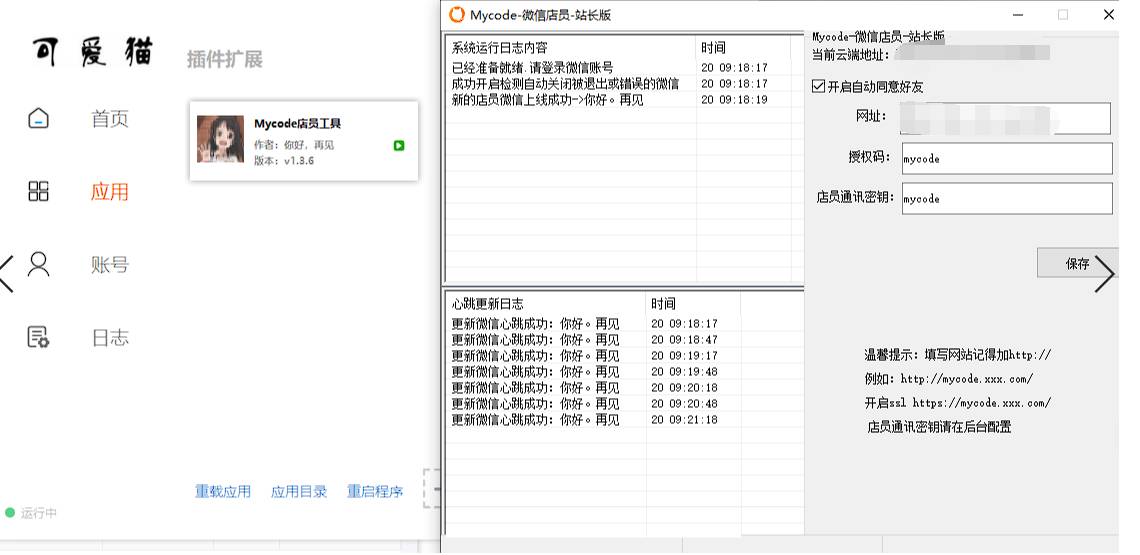Click the account person icon
The width and height of the screenshot is (1140, 555).
(x=38, y=265)
